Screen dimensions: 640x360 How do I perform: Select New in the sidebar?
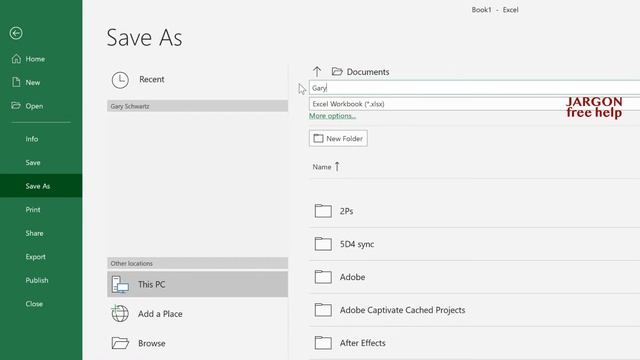(33, 82)
